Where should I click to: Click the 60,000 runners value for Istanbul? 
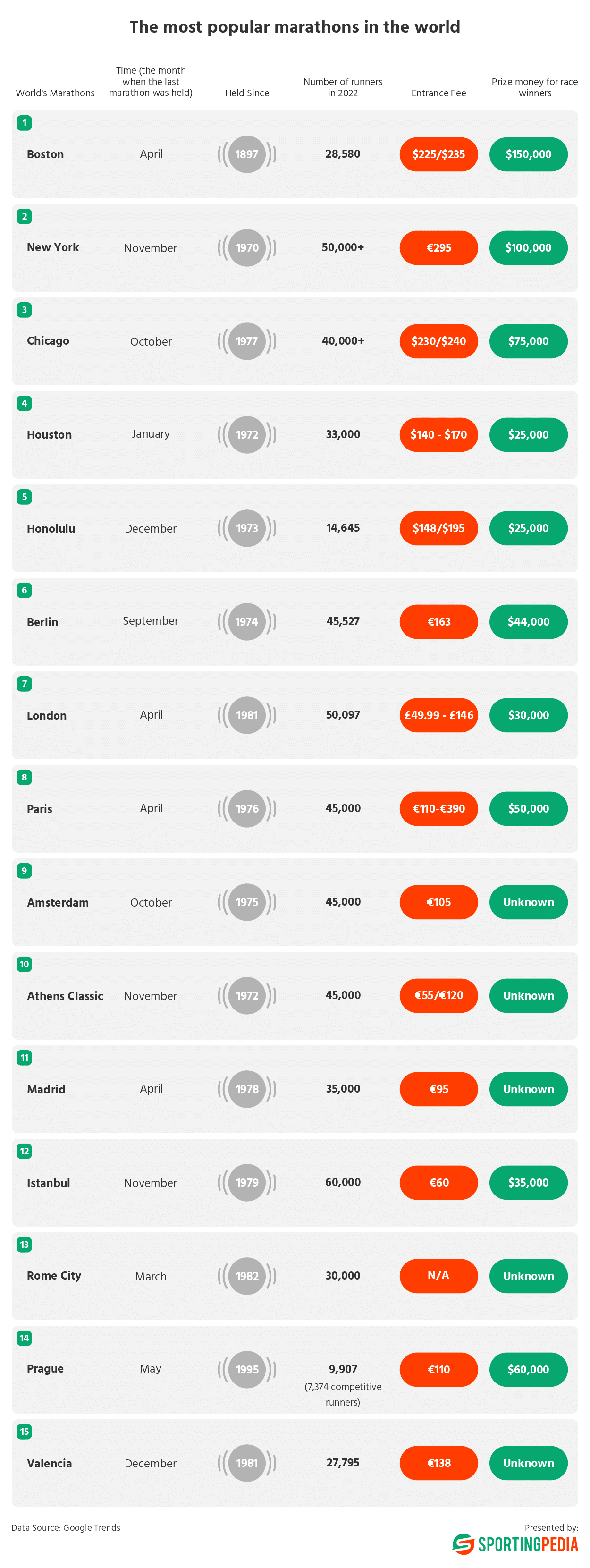pyautogui.click(x=343, y=1182)
